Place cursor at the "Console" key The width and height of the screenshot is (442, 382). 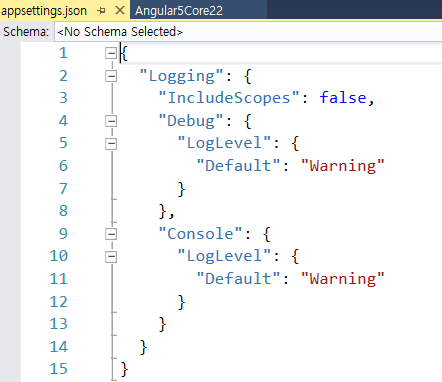click(x=200, y=234)
